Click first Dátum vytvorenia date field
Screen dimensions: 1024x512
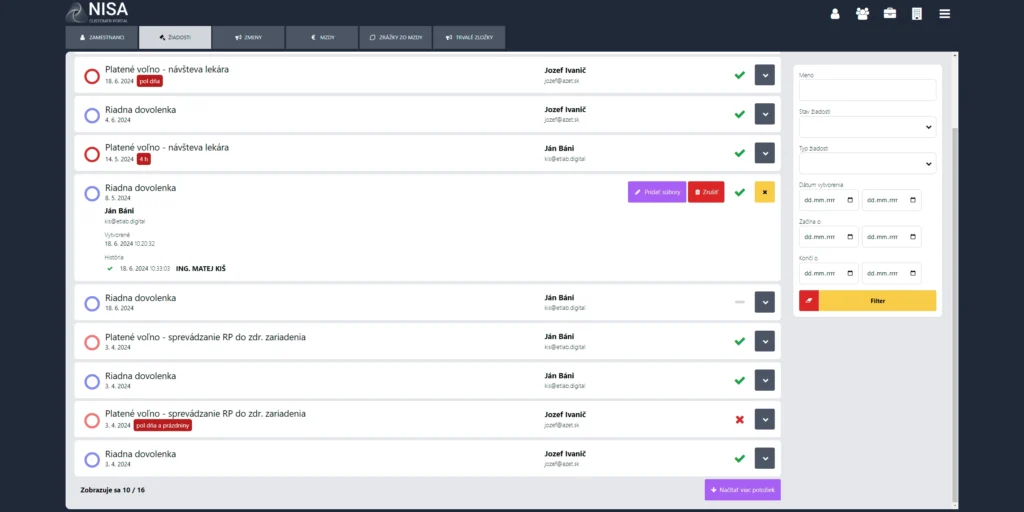(829, 200)
